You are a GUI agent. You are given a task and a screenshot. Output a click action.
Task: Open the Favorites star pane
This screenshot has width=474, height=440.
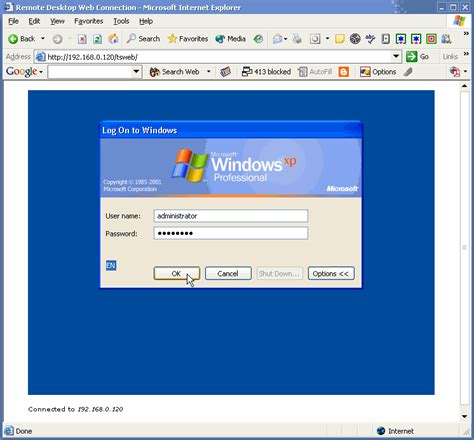(x=188, y=39)
